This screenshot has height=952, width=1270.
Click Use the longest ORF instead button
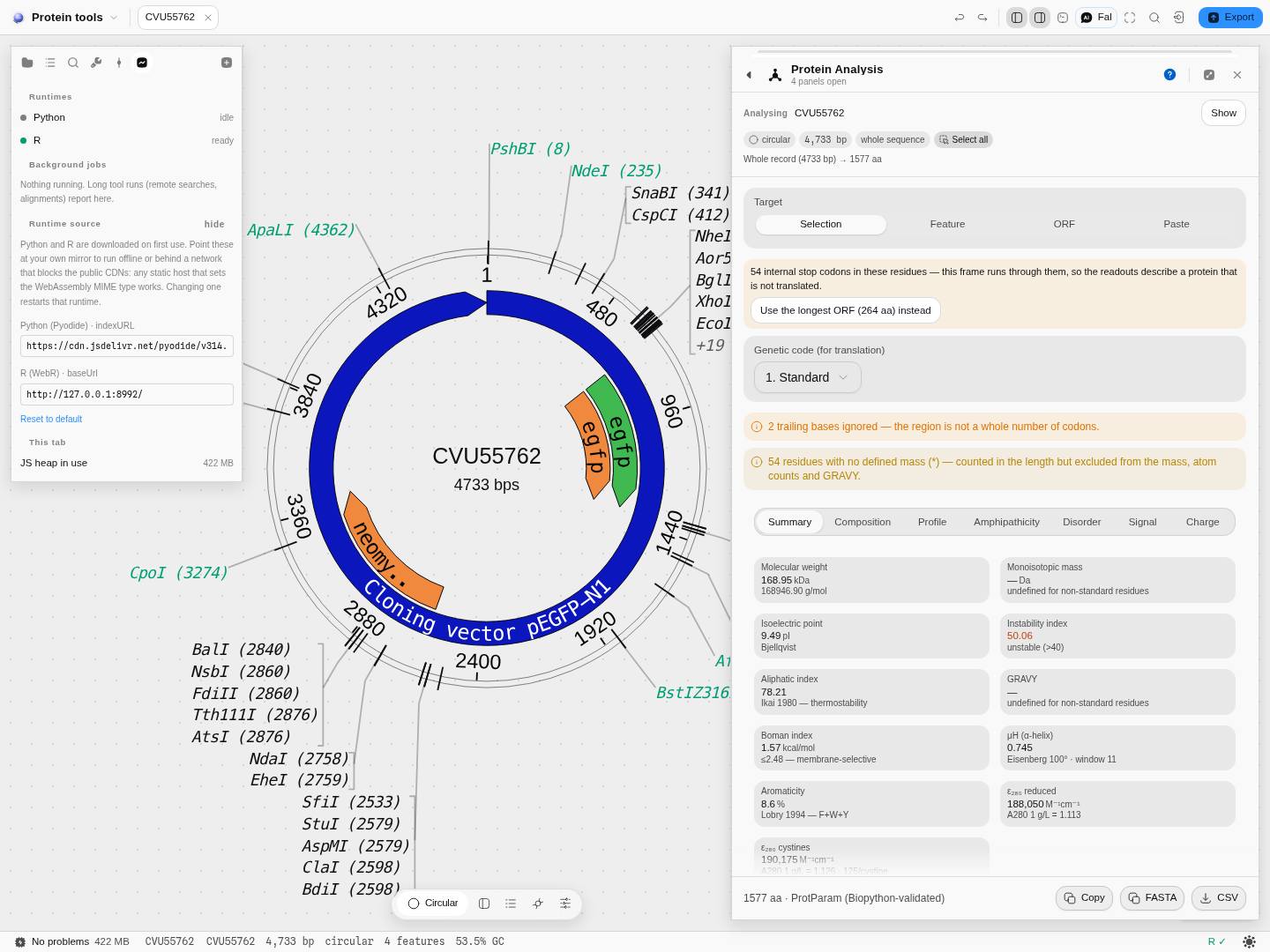tap(846, 310)
